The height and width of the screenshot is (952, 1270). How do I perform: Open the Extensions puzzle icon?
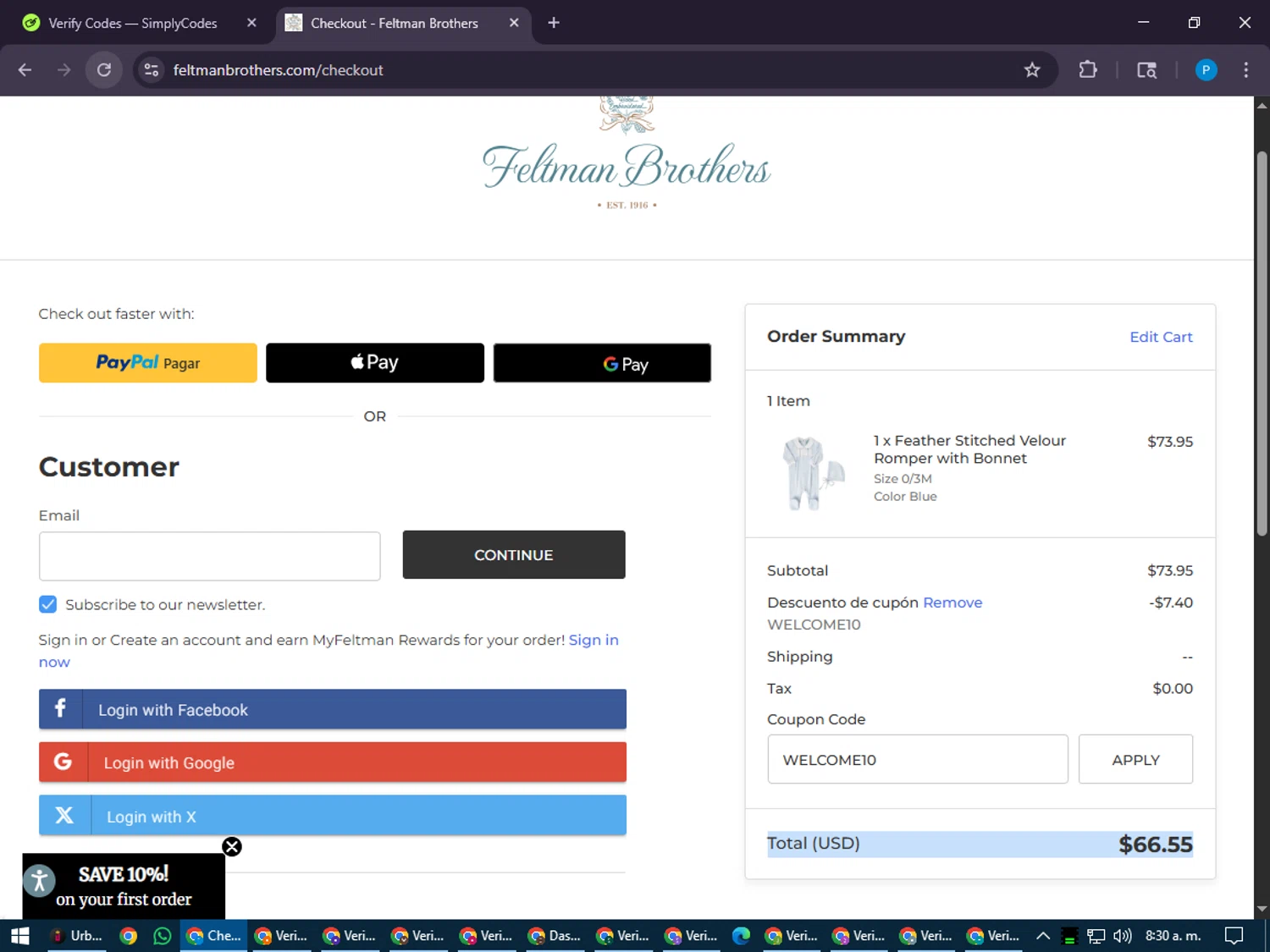point(1088,70)
